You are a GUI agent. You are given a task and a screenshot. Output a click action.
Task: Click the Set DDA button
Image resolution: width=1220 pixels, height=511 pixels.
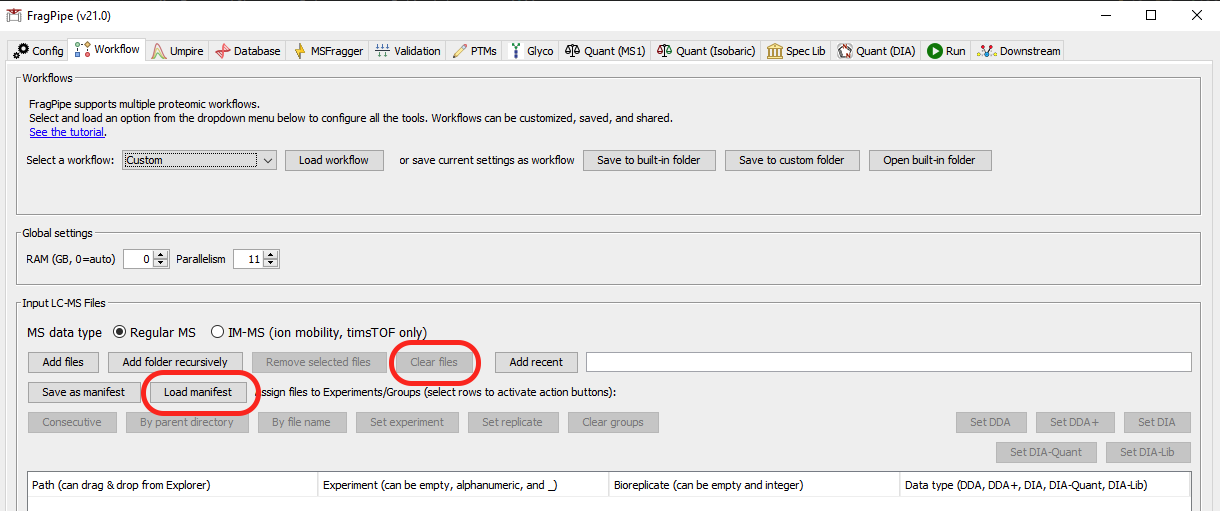(x=992, y=422)
